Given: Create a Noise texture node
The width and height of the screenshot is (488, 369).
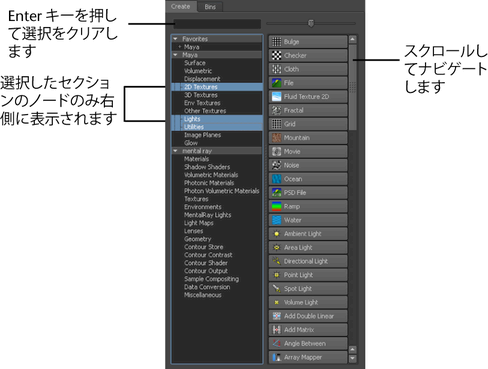Looking at the screenshot, I should (308, 165).
